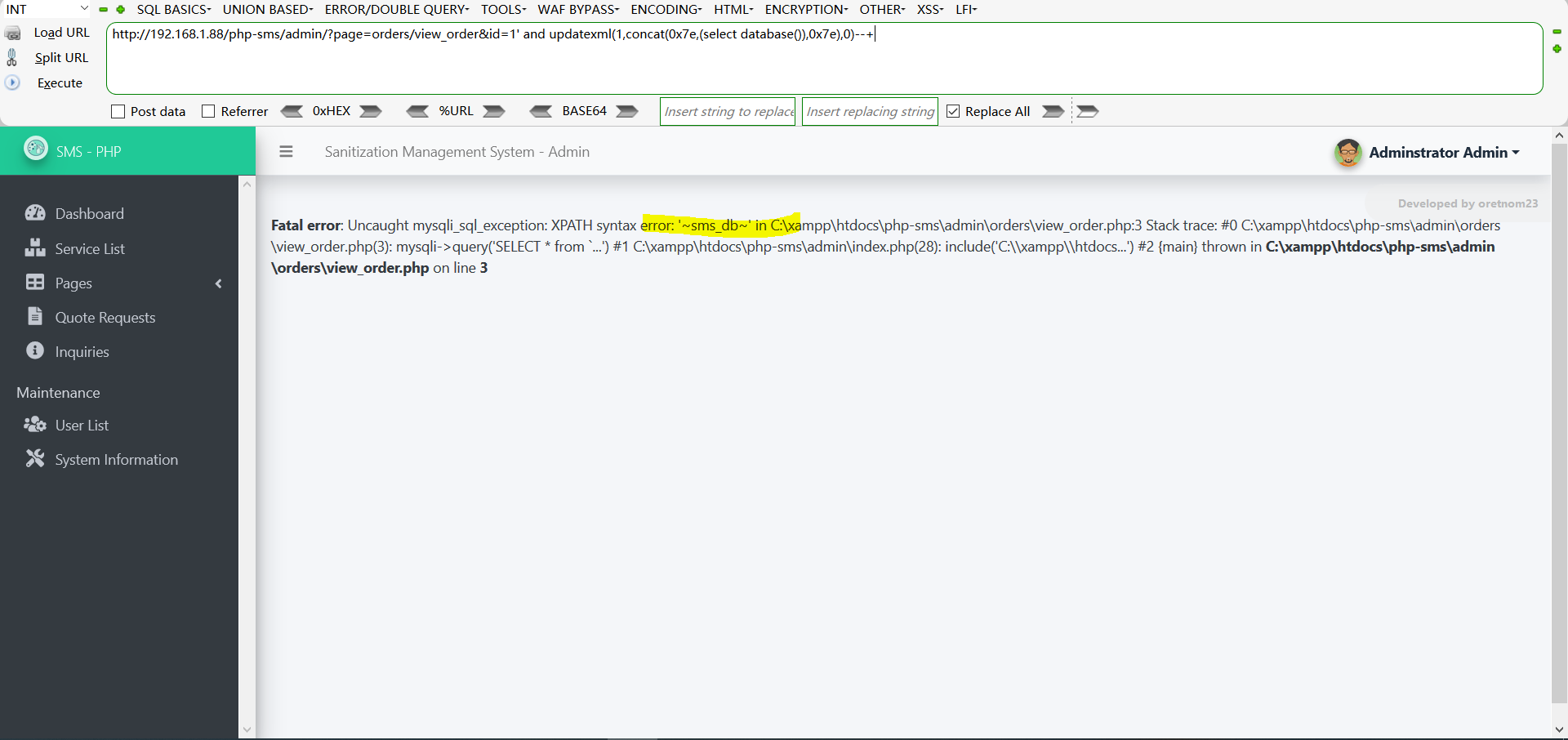
Task: Open the SQL BASICS menu
Action: [174, 10]
